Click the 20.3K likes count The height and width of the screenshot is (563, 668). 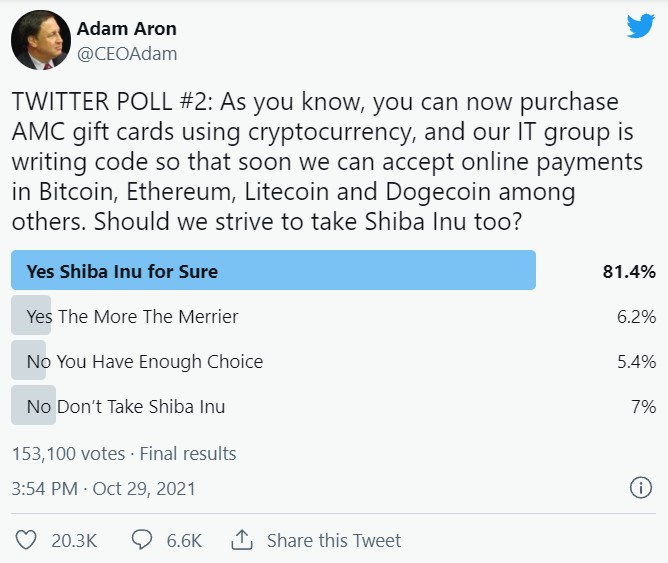tap(74, 541)
